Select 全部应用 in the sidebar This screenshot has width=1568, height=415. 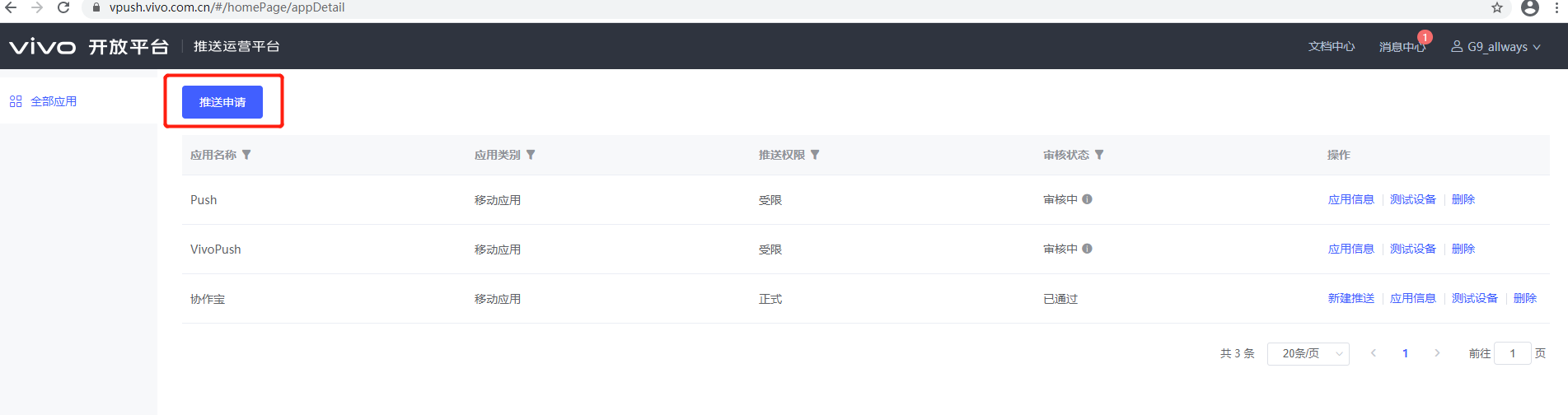coord(54,101)
